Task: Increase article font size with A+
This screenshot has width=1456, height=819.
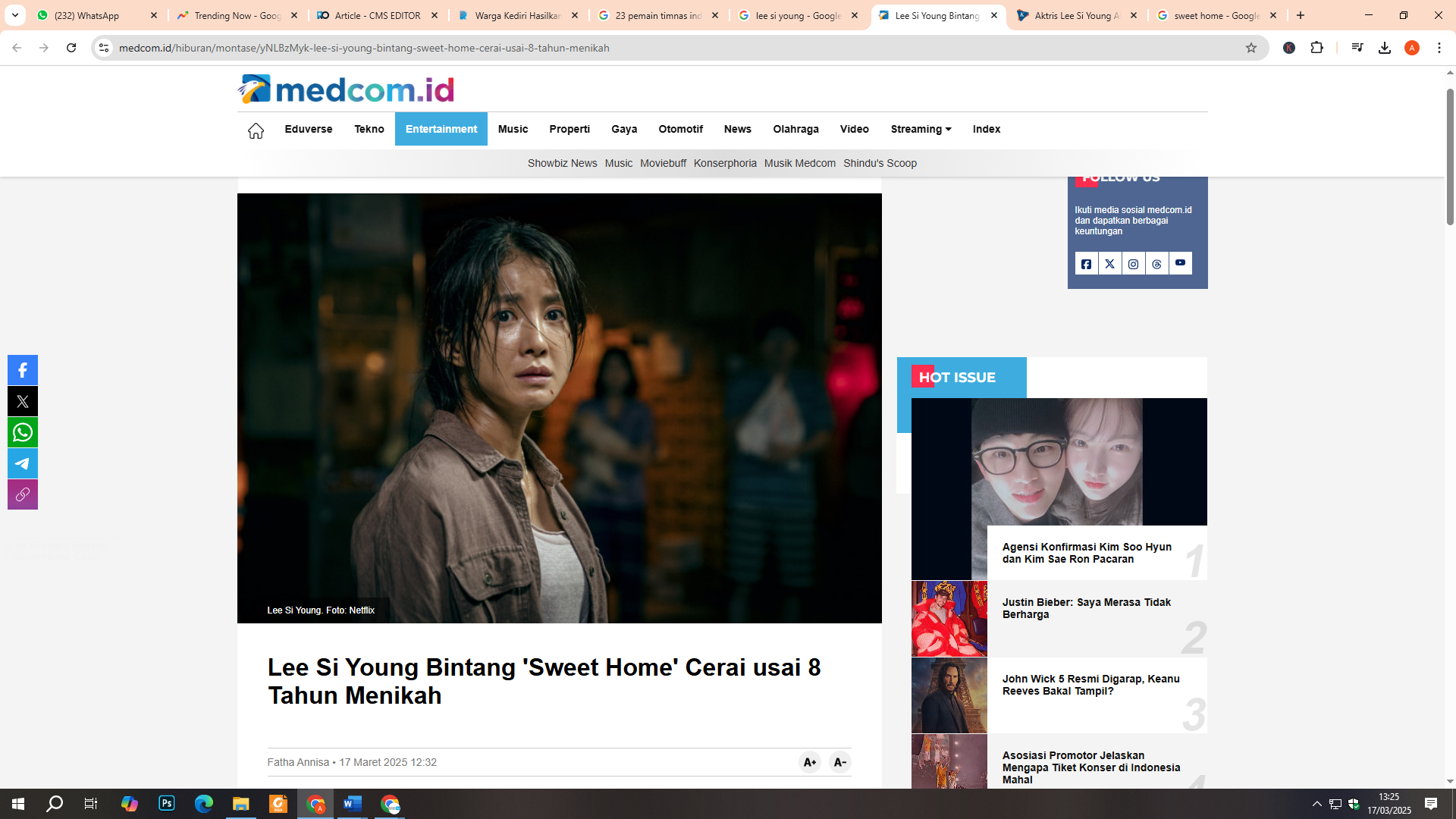Action: (x=809, y=762)
